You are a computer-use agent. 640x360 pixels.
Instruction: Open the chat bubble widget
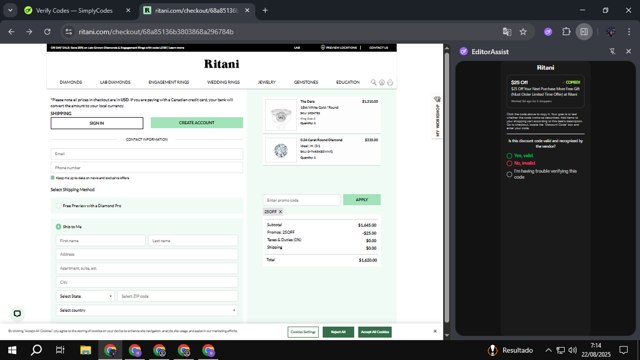(17, 313)
